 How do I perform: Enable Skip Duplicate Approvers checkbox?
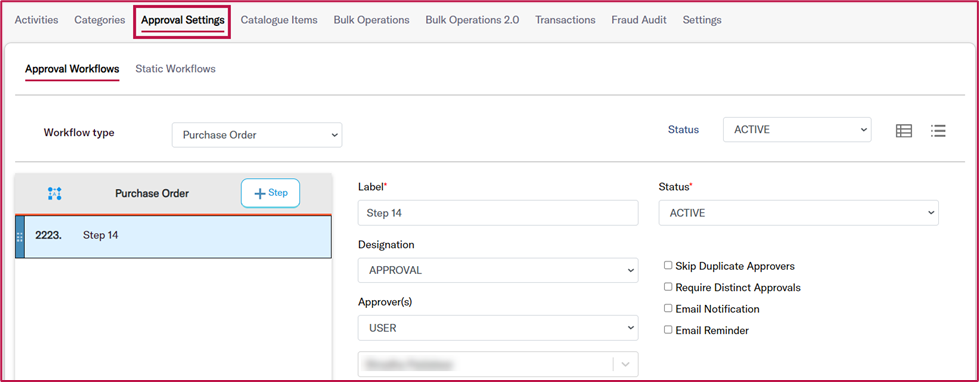click(668, 265)
